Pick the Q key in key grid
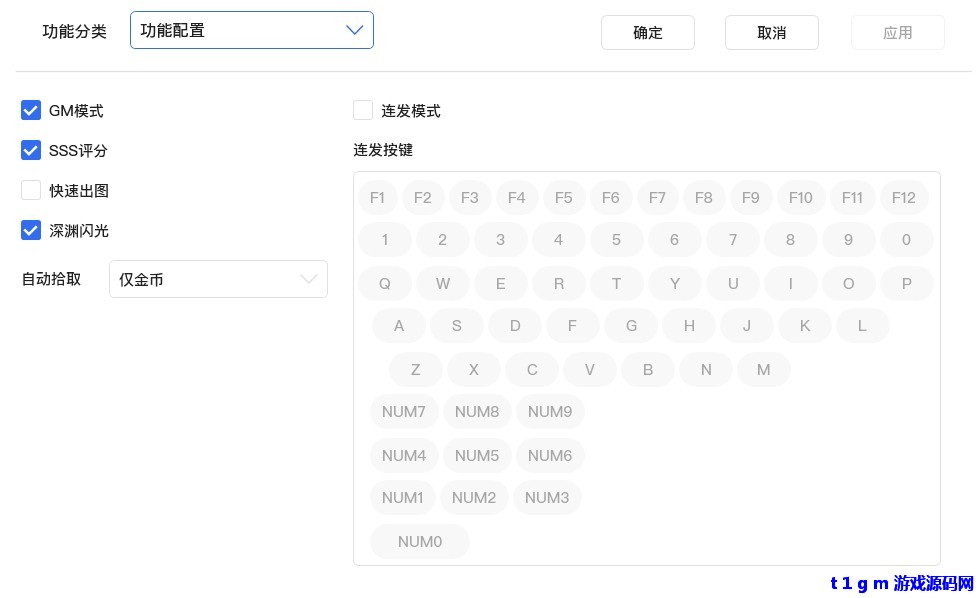Screen dimensions: 979x598 tap(384, 283)
